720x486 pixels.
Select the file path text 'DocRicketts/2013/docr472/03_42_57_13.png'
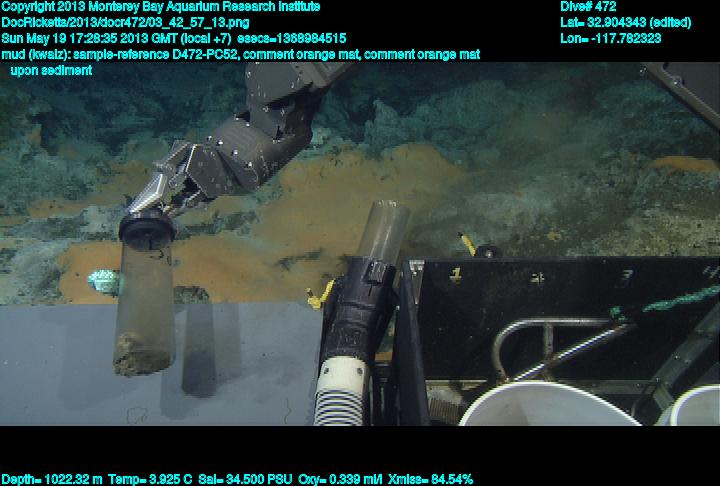point(125,23)
